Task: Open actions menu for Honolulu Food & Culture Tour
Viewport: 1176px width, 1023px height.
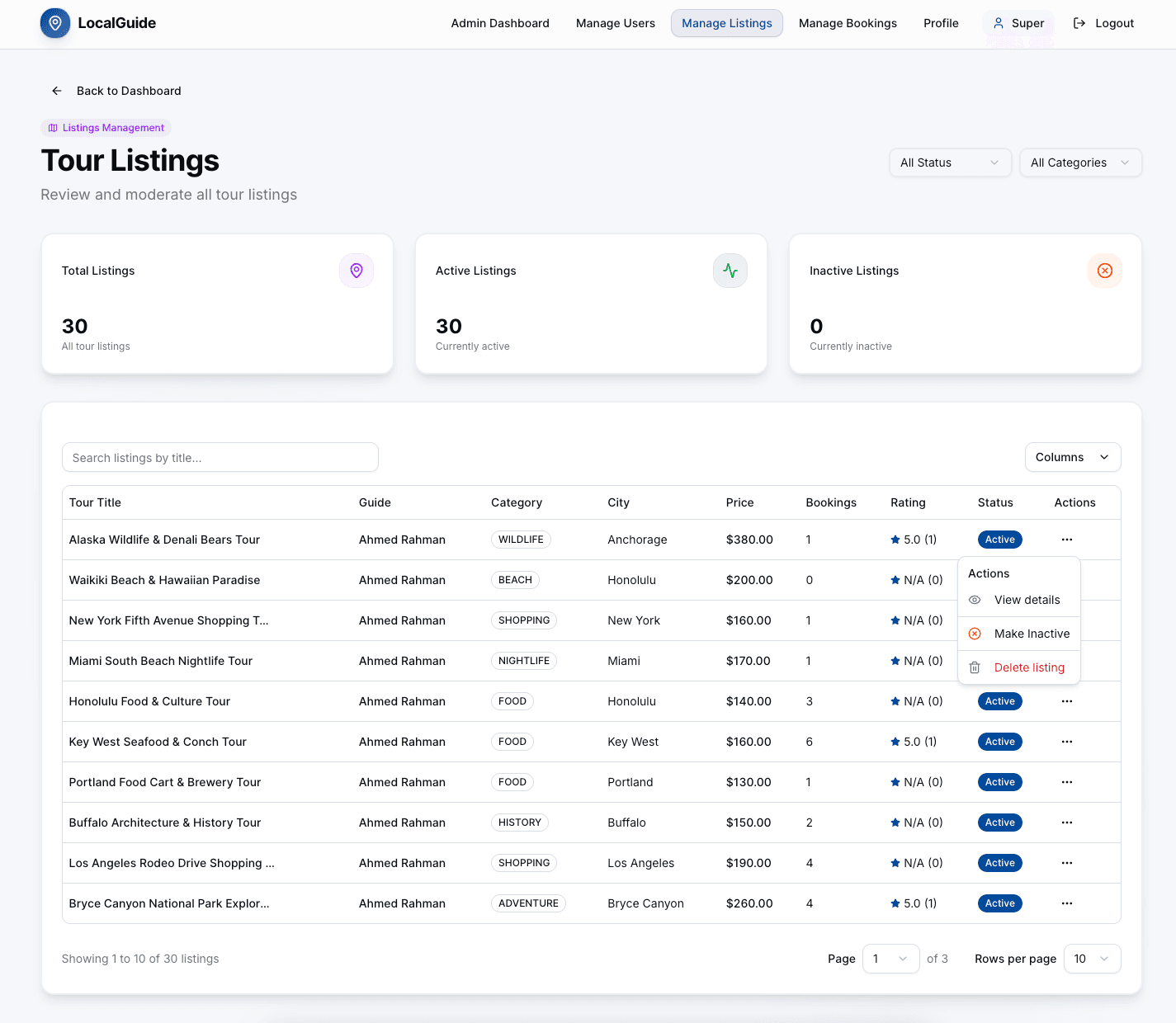Action: click(1066, 700)
